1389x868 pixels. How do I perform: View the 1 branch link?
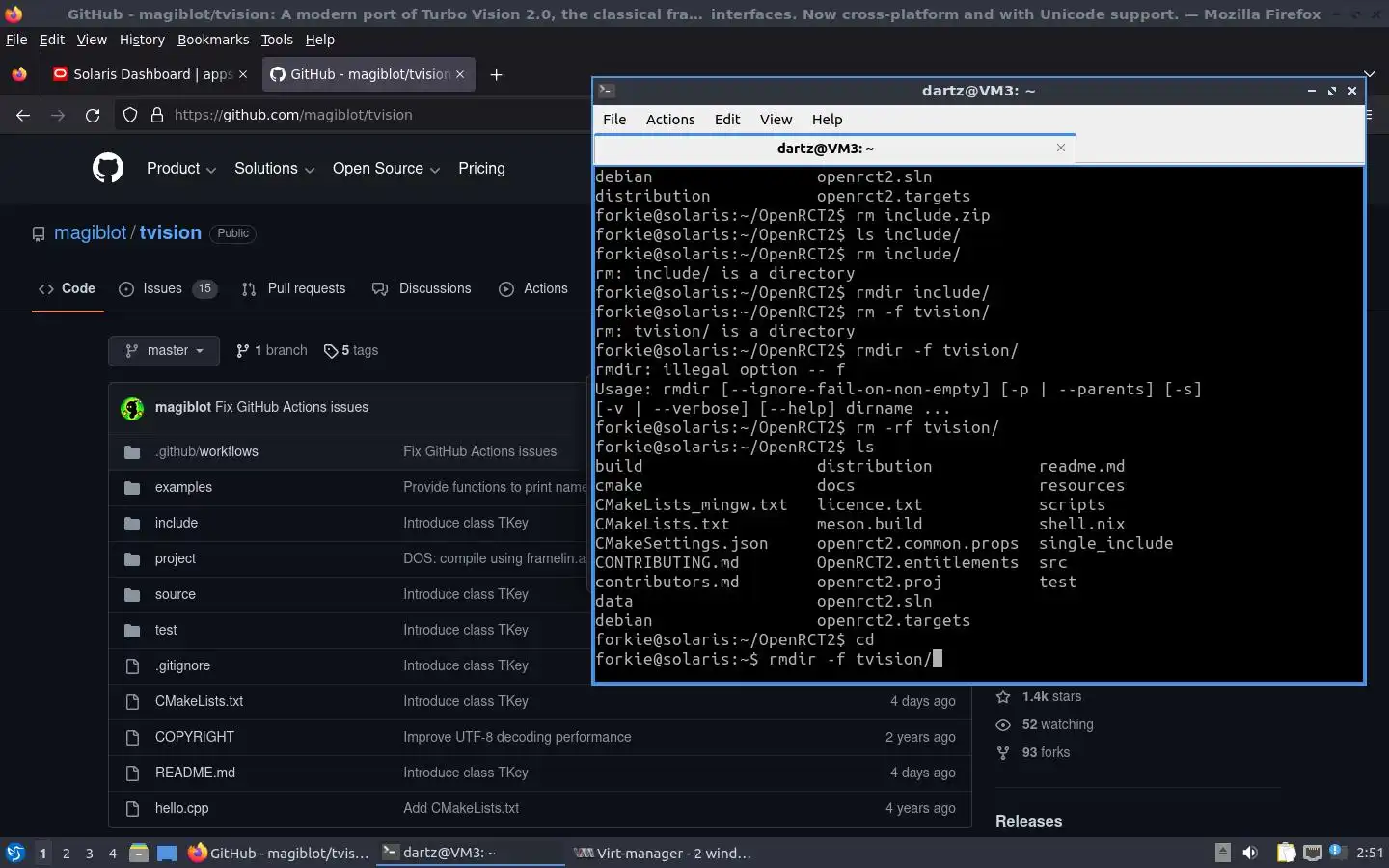[272, 351]
